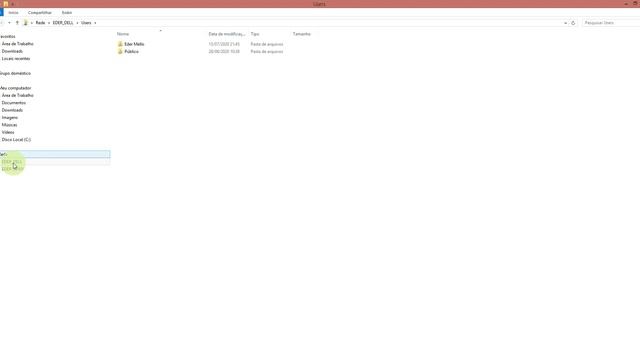
Task: Click the refresh button beside address bar
Action: click(x=573, y=23)
